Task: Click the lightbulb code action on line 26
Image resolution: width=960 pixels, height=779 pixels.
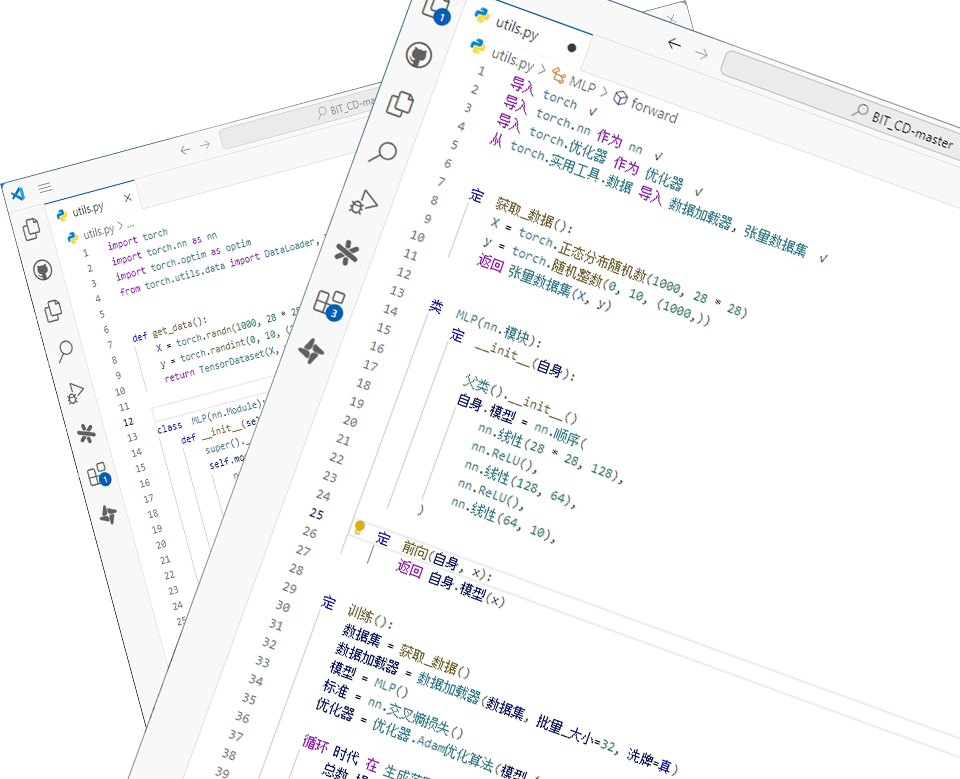Action: pos(360,527)
